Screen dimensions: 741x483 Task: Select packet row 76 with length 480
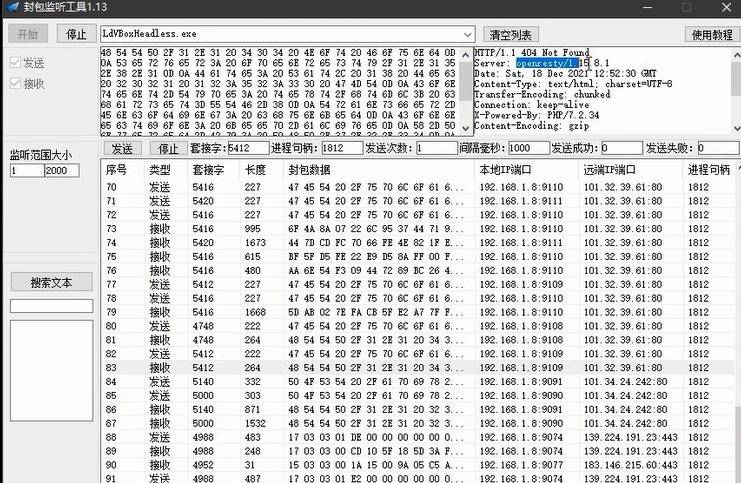(x=418, y=270)
